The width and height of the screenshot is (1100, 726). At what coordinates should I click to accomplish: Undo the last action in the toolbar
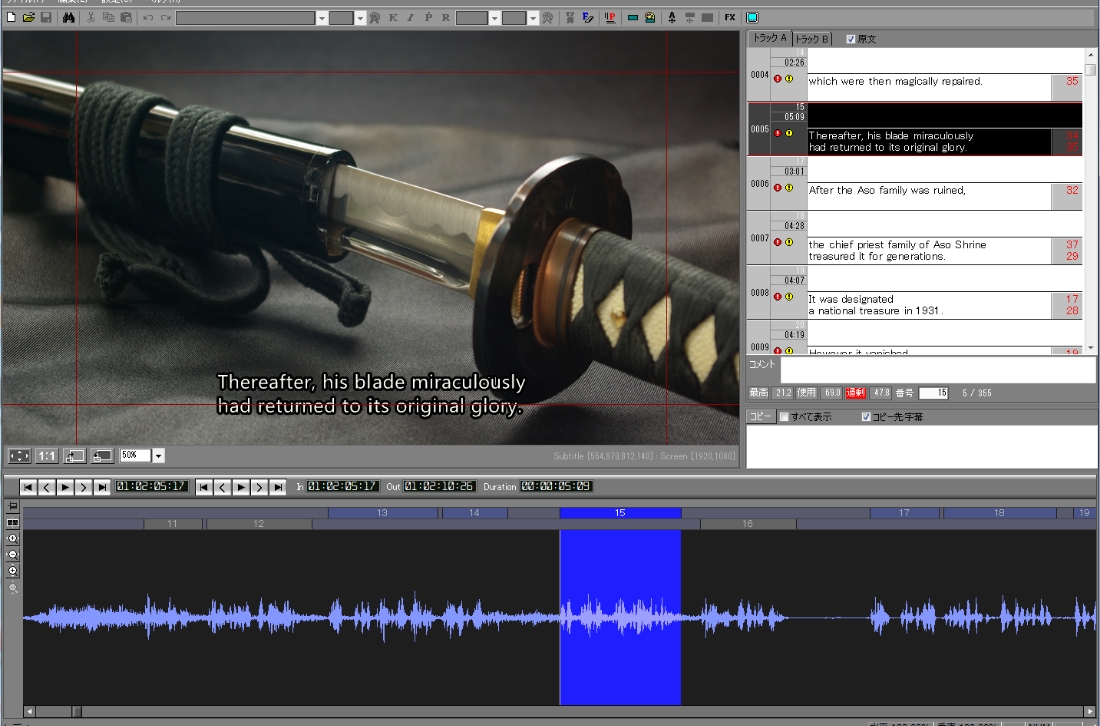pyautogui.click(x=148, y=18)
